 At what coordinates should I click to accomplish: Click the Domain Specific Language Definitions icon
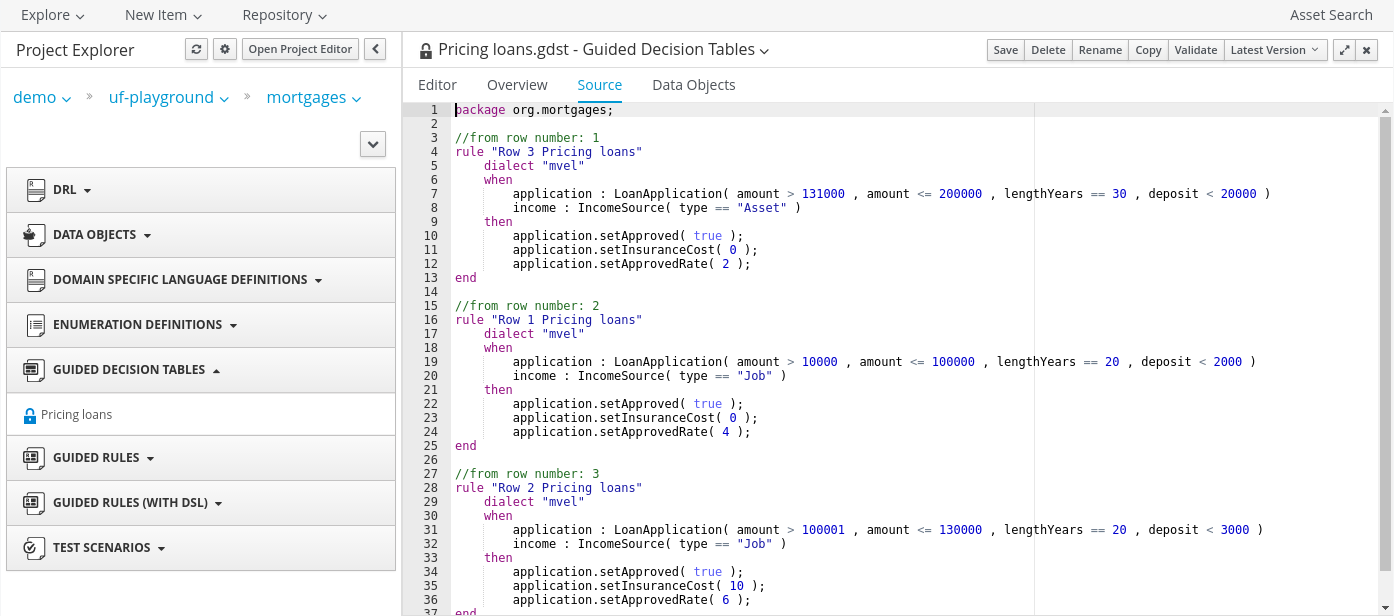pos(36,280)
